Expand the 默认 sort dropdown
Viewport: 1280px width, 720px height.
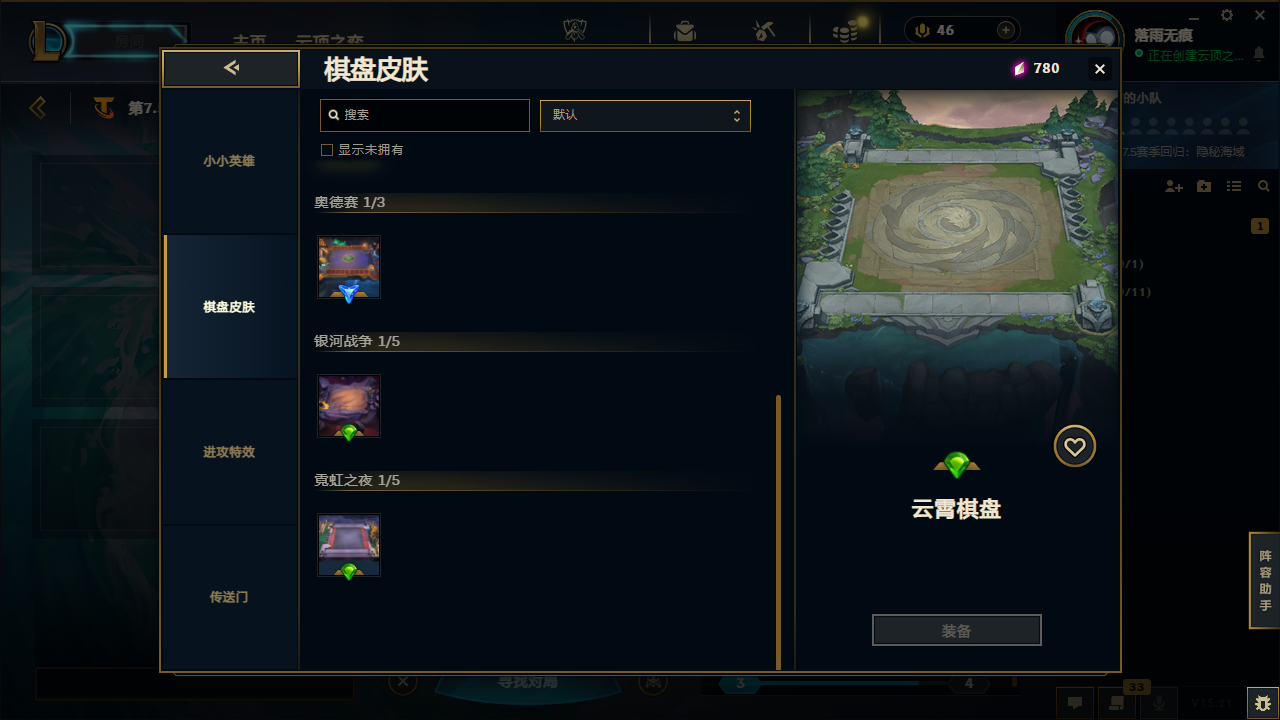coord(645,115)
